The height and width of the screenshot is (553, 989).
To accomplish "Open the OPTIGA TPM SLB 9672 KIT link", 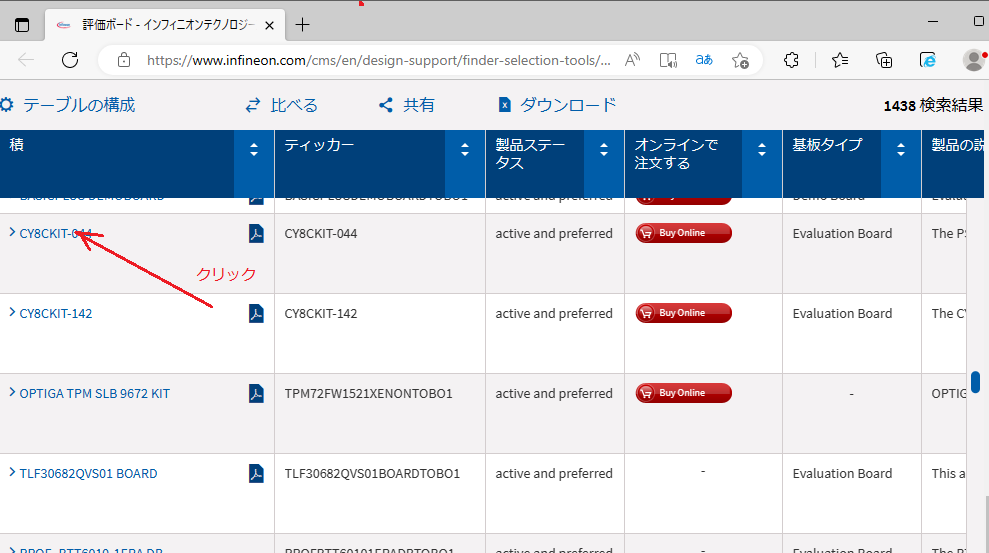I will [95, 393].
